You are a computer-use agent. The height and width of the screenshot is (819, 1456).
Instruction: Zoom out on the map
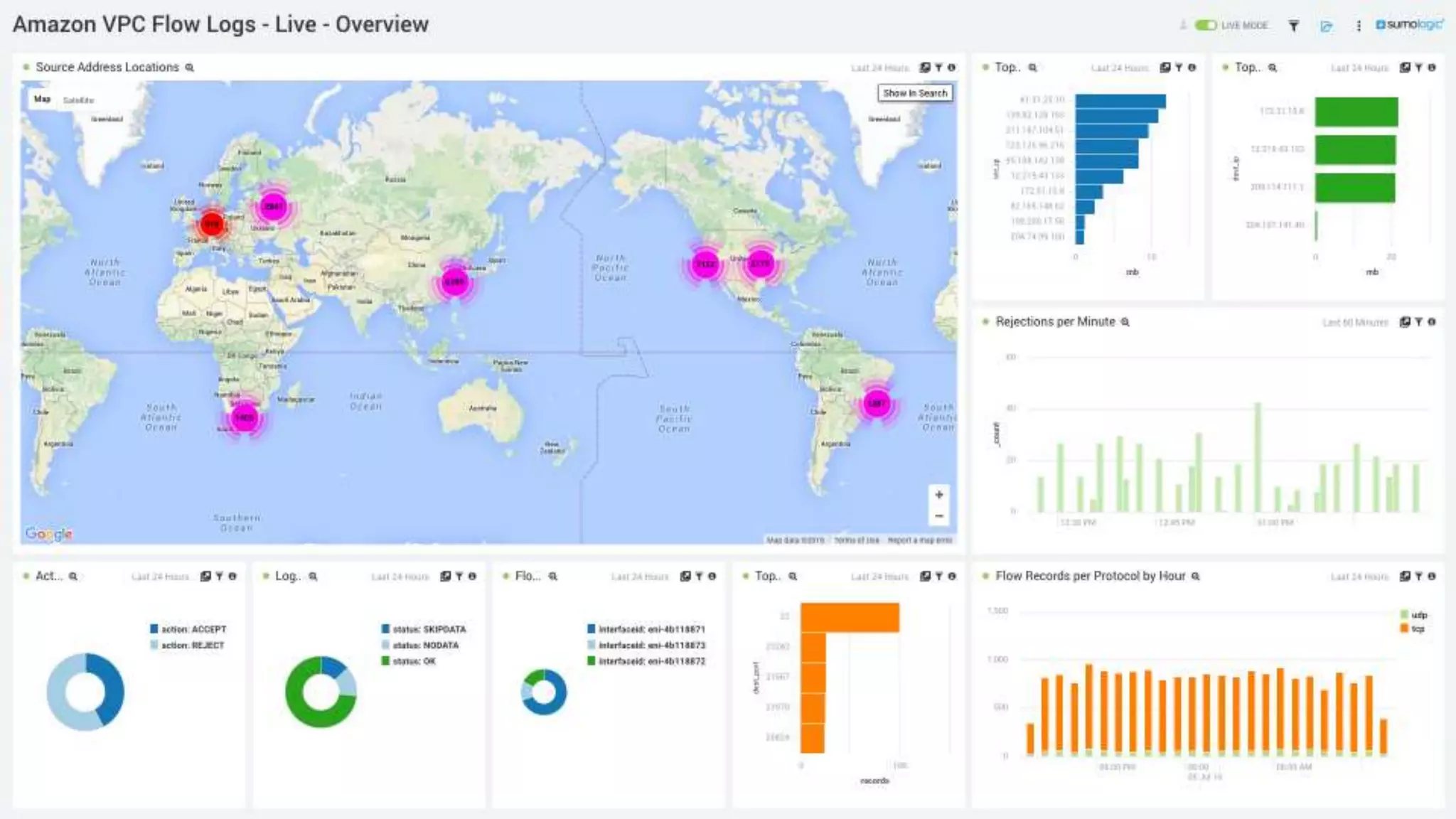pos(939,516)
